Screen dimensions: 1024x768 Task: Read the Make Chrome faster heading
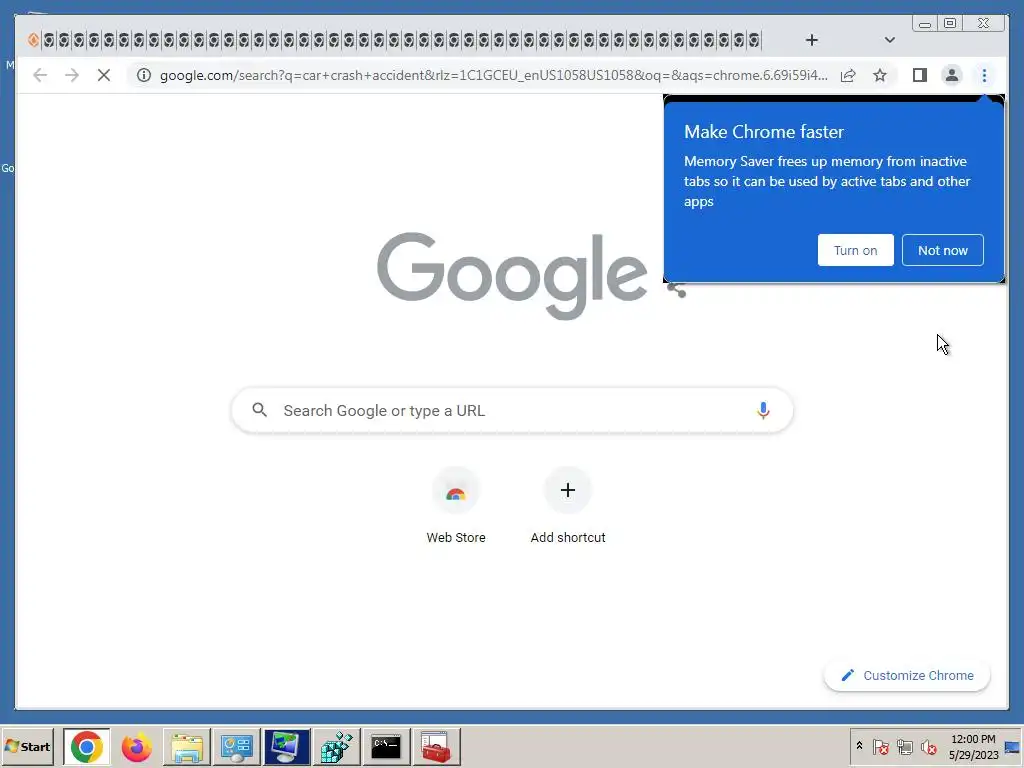[x=763, y=132]
